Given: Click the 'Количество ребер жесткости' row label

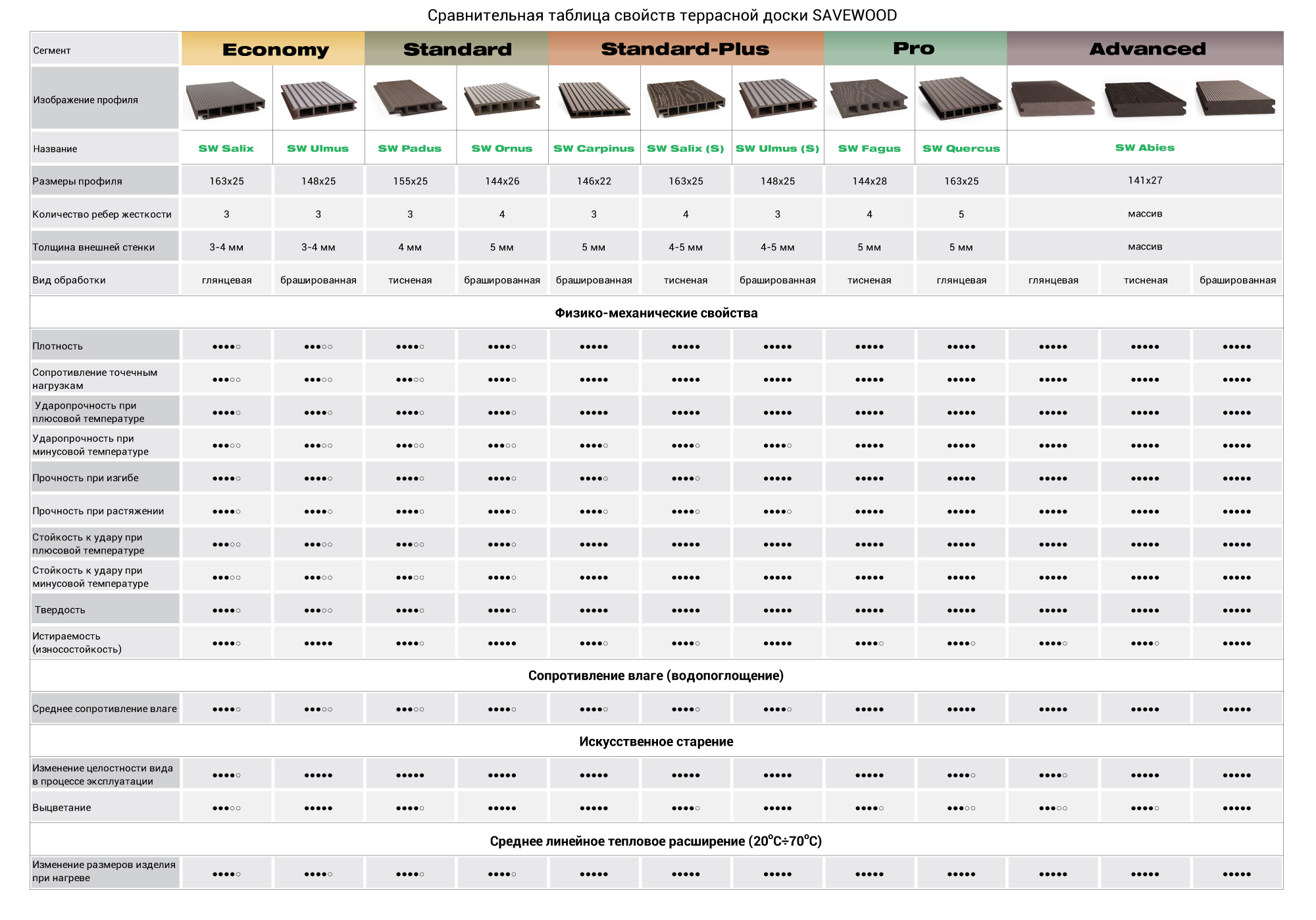Looking at the screenshot, I should [102, 215].
